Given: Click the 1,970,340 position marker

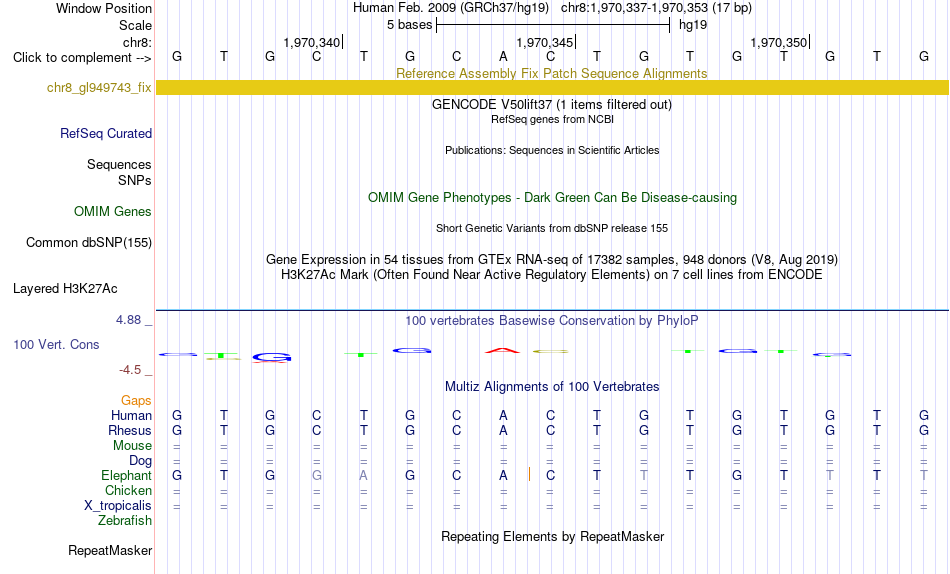Looking at the screenshot, I should pos(313,42).
